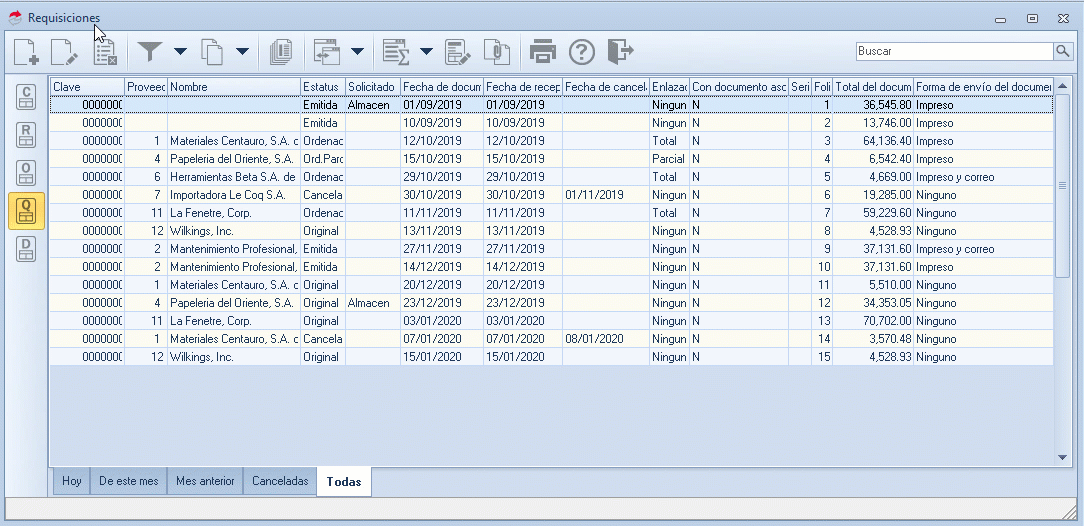1084x526 pixels.
Task: Select the 'D' document type sidebar button
Action: [x=27, y=250]
